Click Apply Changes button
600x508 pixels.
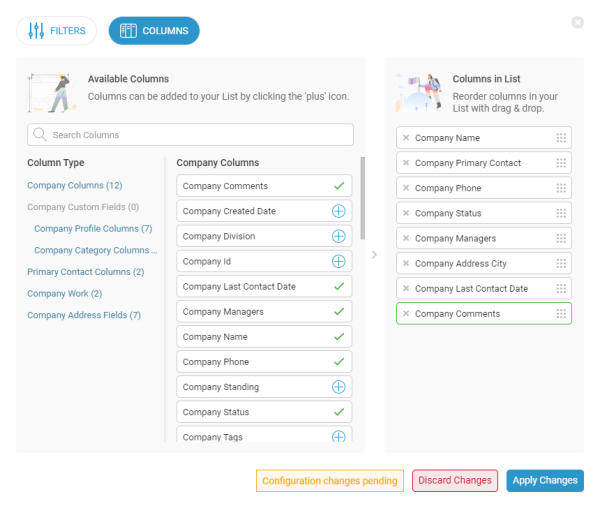tap(544, 481)
